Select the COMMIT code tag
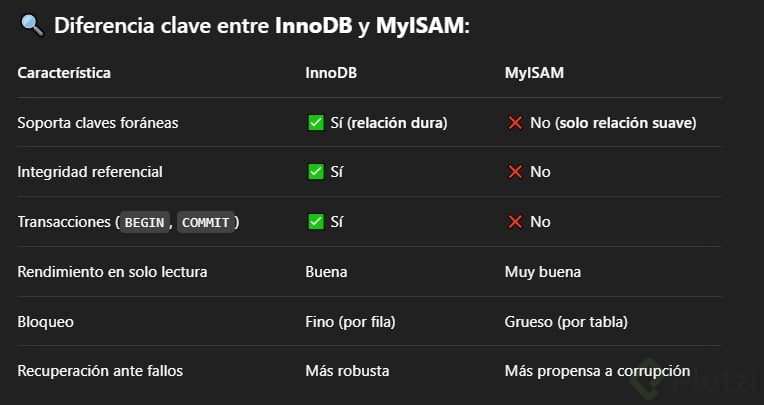764x405 pixels. pyautogui.click(x=206, y=222)
